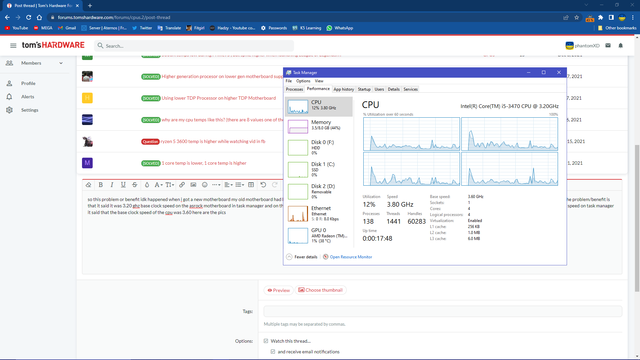The image size is (640, 360).
Task: Open the hamburger menu beside tom's HARDWARE
Action: pyautogui.click(x=13, y=45)
